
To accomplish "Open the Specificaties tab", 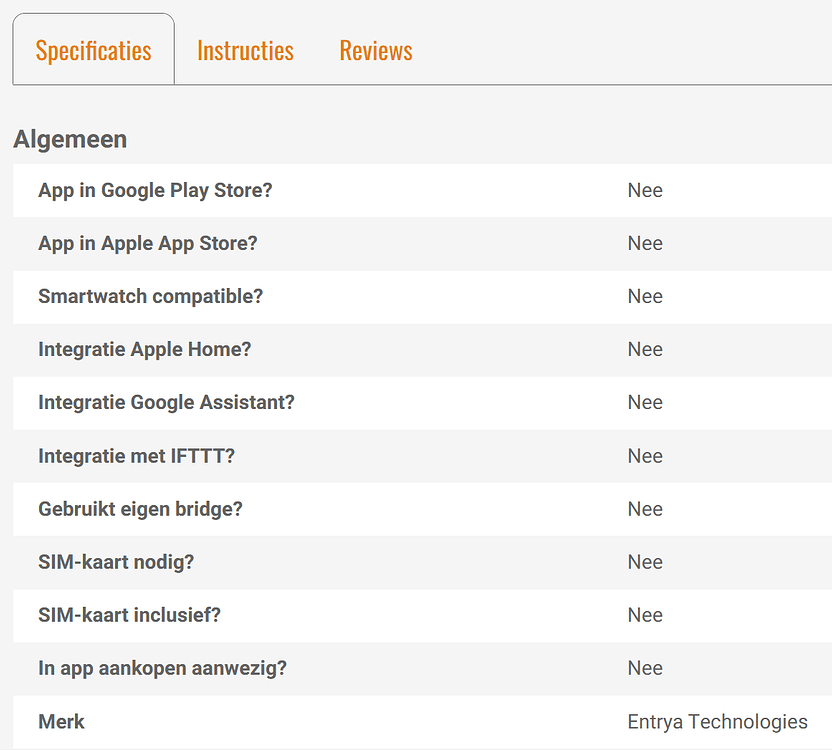I will point(93,51).
